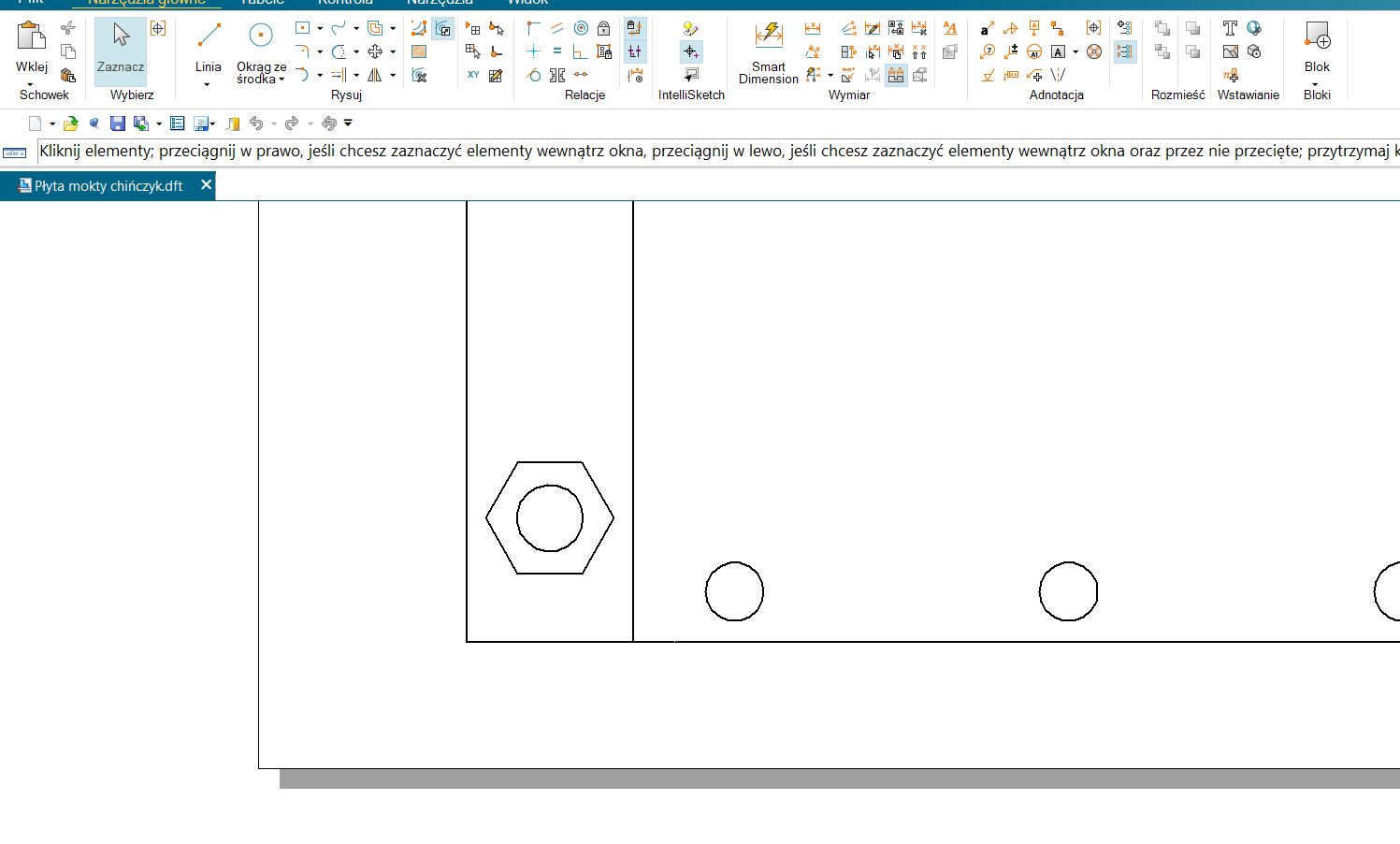Close the Płyta mokty chińczyk.dft tab
Viewport: 1400px width, 844px height.
click(x=206, y=185)
